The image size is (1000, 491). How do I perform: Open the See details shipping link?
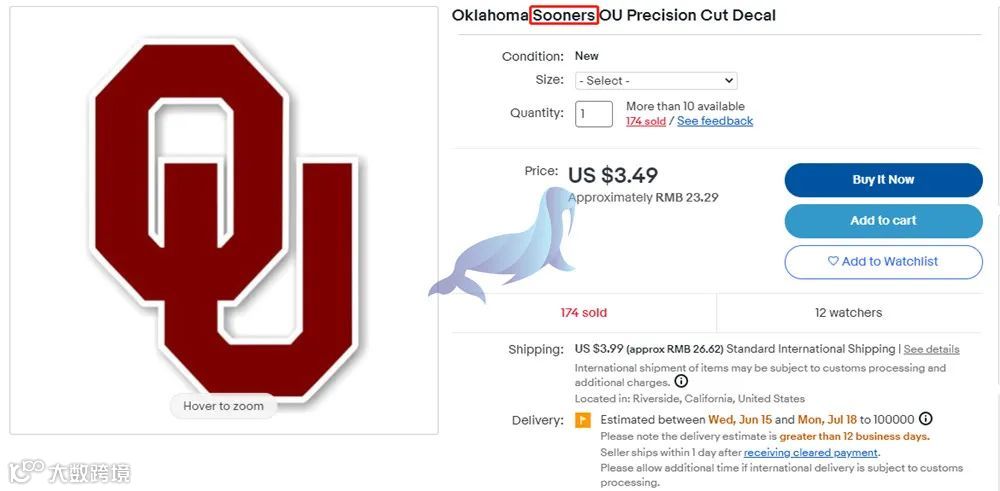click(x=931, y=349)
